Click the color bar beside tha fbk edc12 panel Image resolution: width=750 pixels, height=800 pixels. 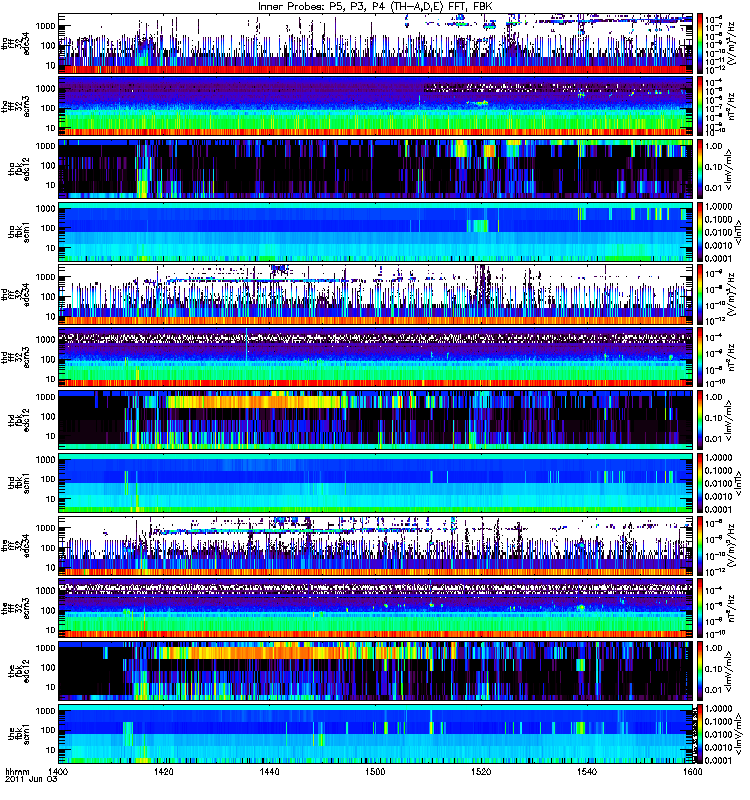[699, 169]
